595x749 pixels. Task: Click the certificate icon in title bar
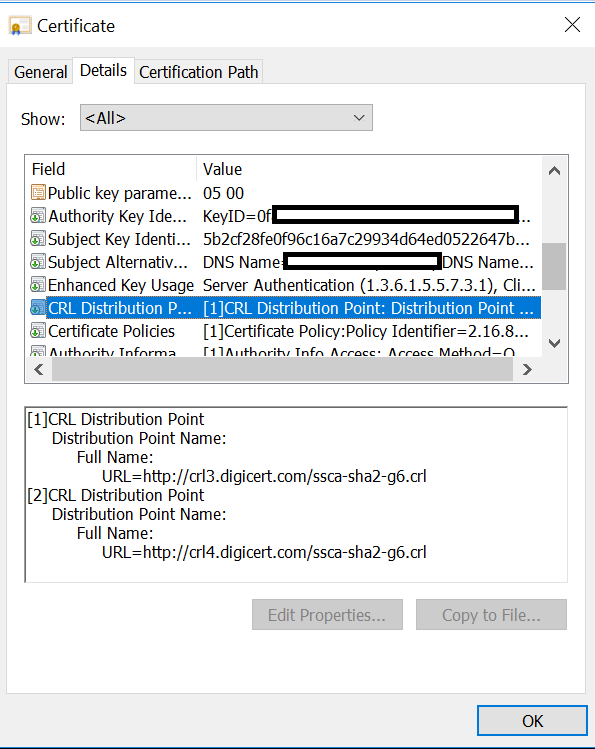click(20, 25)
